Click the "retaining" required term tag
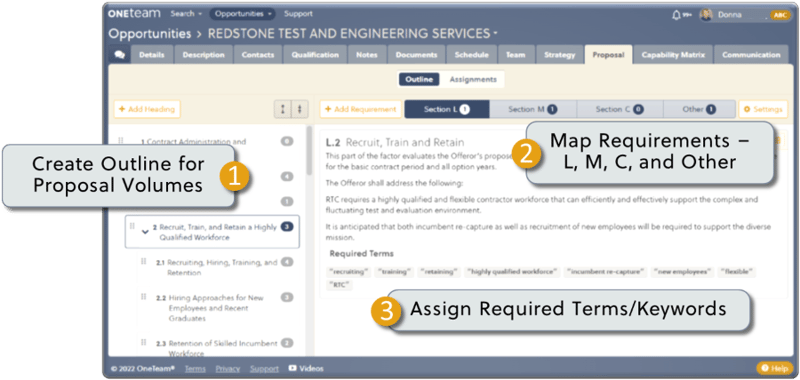 [439, 272]
